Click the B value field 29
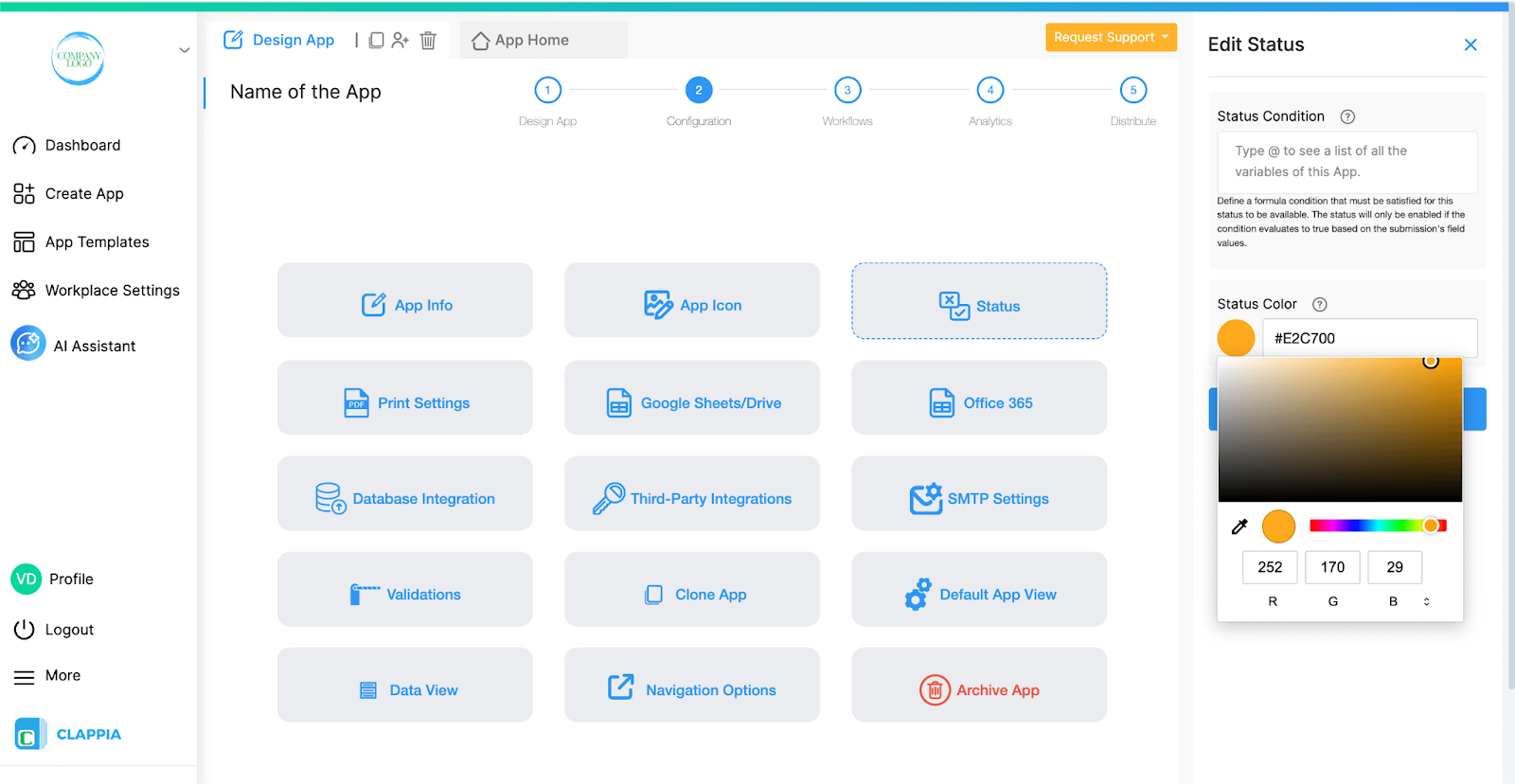Viewport: 1515px width, 784px height. 1395,567
